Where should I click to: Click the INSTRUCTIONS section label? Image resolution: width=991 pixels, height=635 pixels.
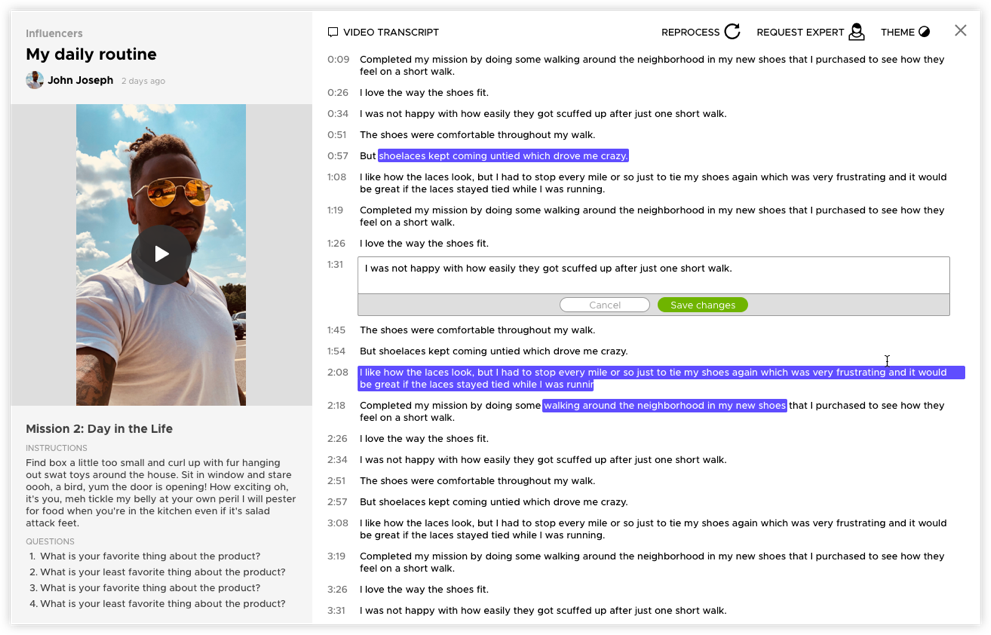(x=56, y=448)
